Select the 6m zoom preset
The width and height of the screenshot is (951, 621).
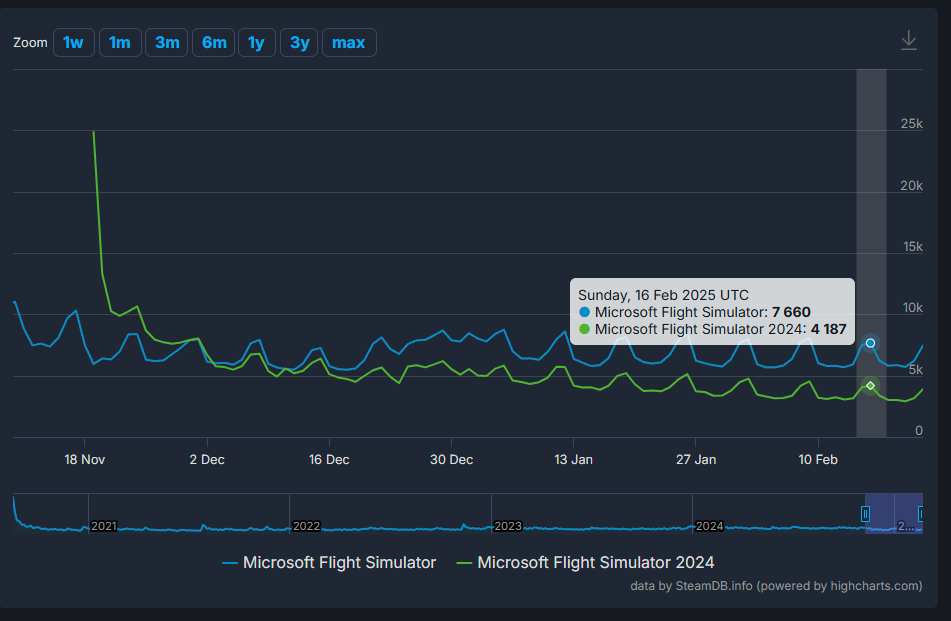coord(213,42)
